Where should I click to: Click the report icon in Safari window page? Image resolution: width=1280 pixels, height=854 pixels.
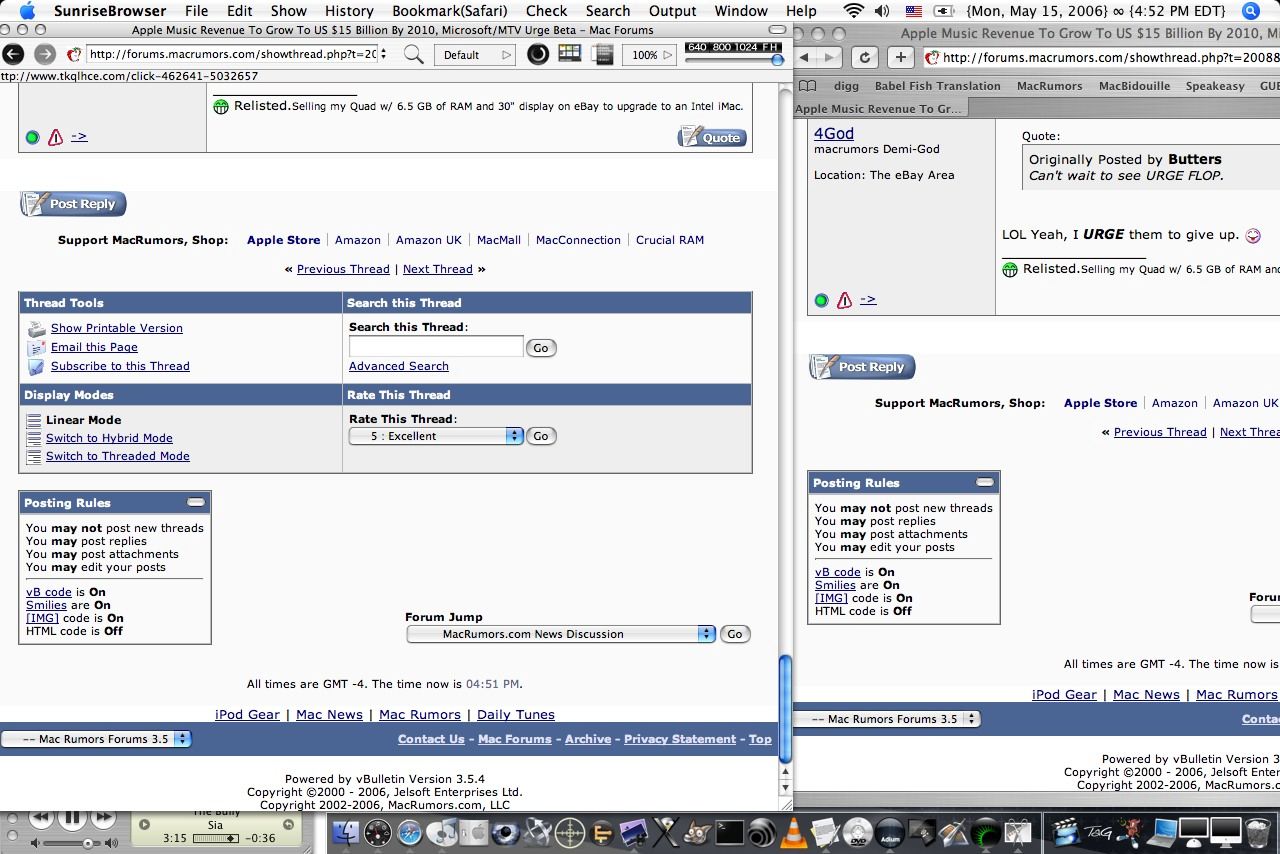[844, 300]
